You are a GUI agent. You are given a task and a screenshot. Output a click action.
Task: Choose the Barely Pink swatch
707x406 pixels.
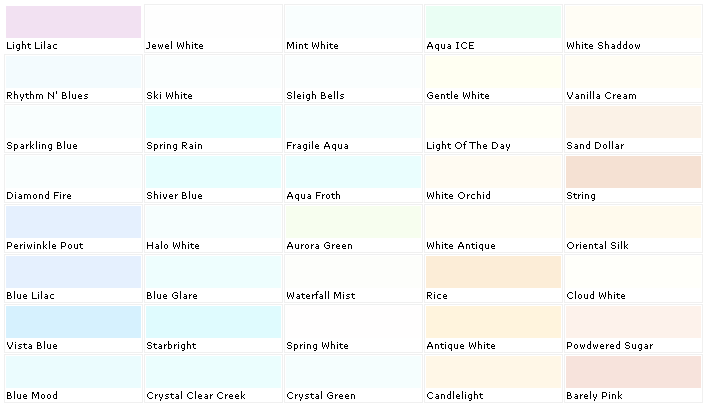point(633,372)
